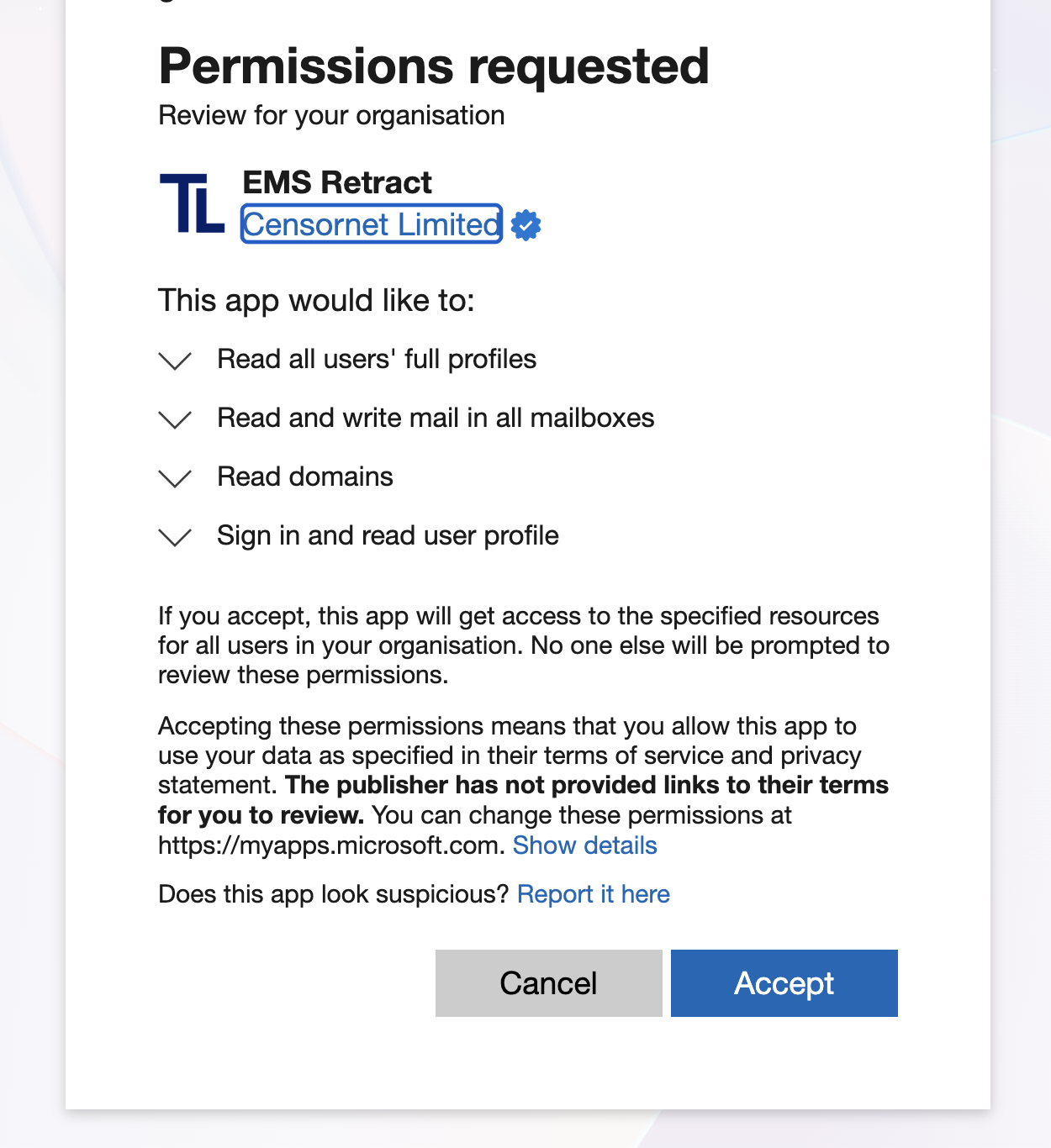The height and width of the screenshot is (1148, 1051).
Task: Cancel the permissions request
Action: (x=549, y=983)
